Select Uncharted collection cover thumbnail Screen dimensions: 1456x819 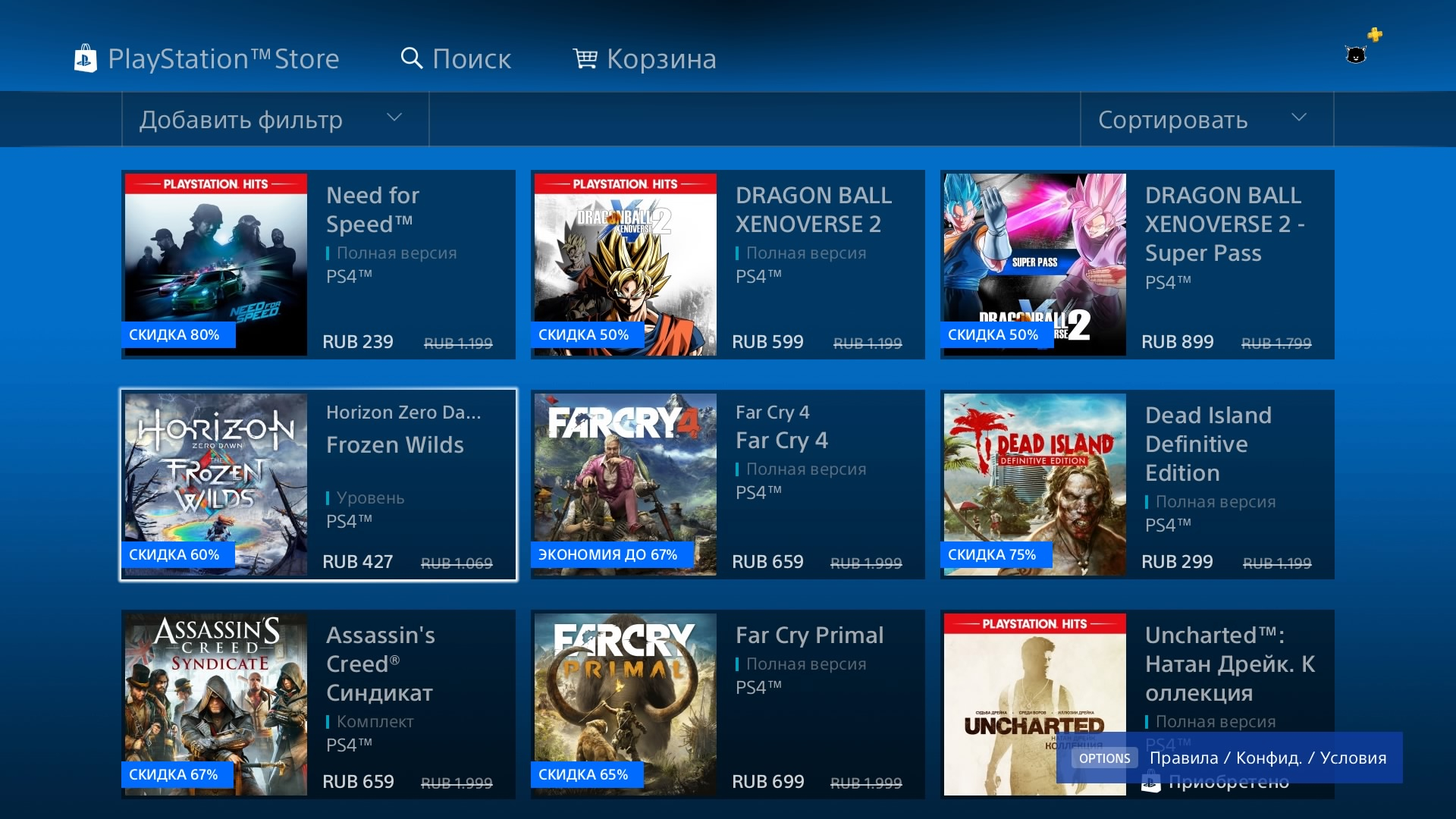1035,704
